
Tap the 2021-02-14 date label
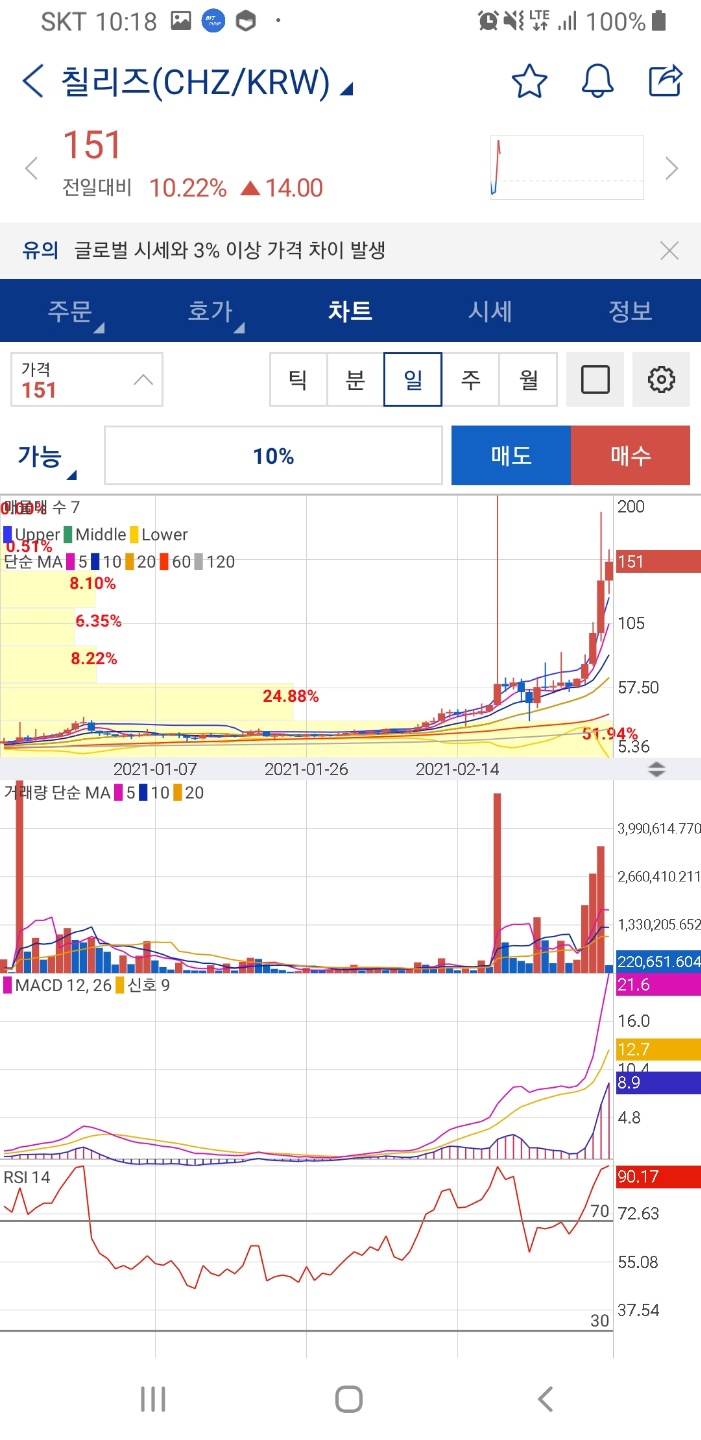pos(457,769)
